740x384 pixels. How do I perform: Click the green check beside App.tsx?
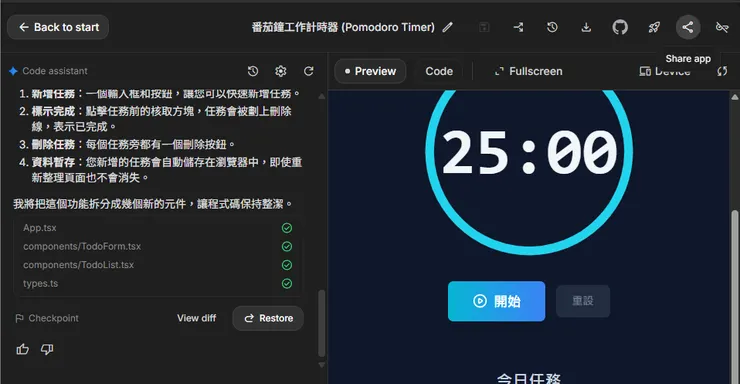(287, 228)
